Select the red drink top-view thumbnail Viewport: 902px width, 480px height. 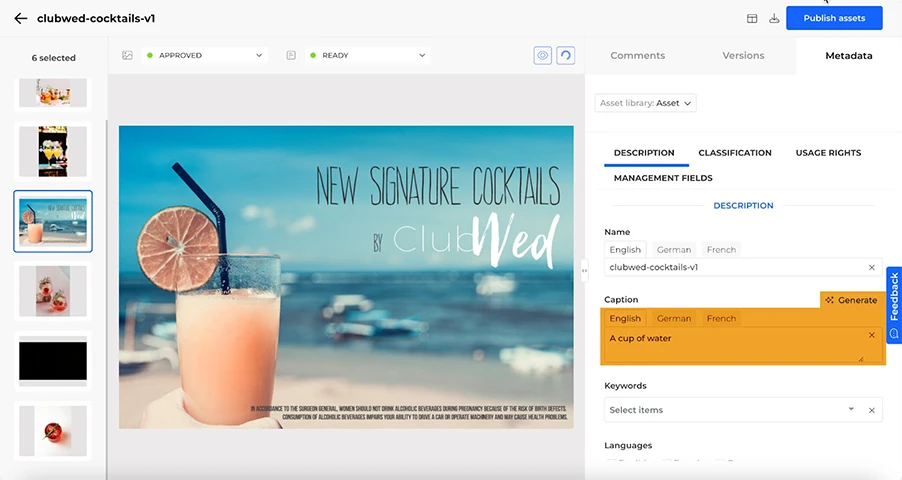click(53, 431)
